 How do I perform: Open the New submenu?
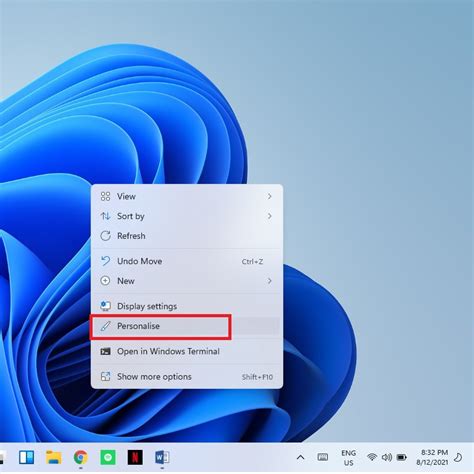point(187,281)
